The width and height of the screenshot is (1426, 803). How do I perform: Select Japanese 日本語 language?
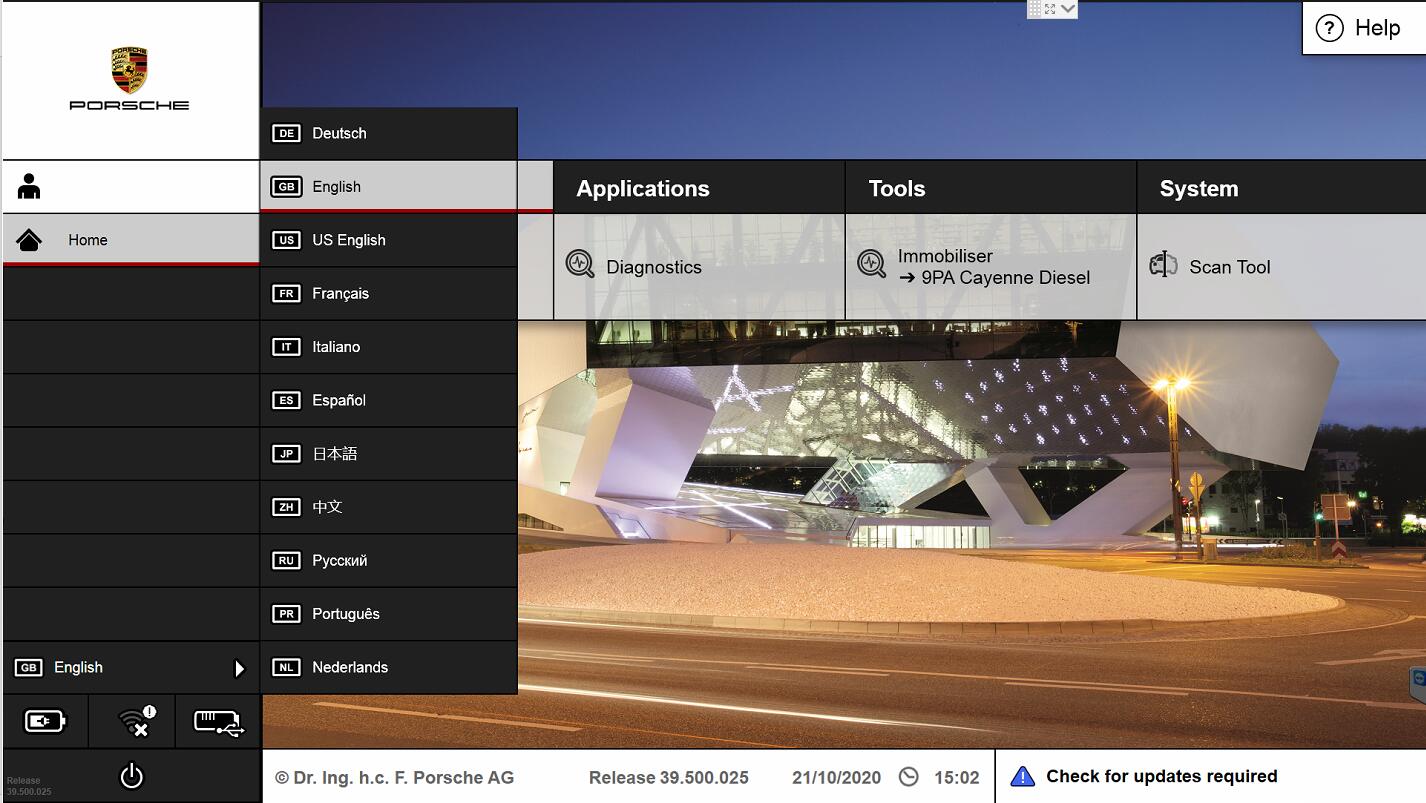click(389, 454)
